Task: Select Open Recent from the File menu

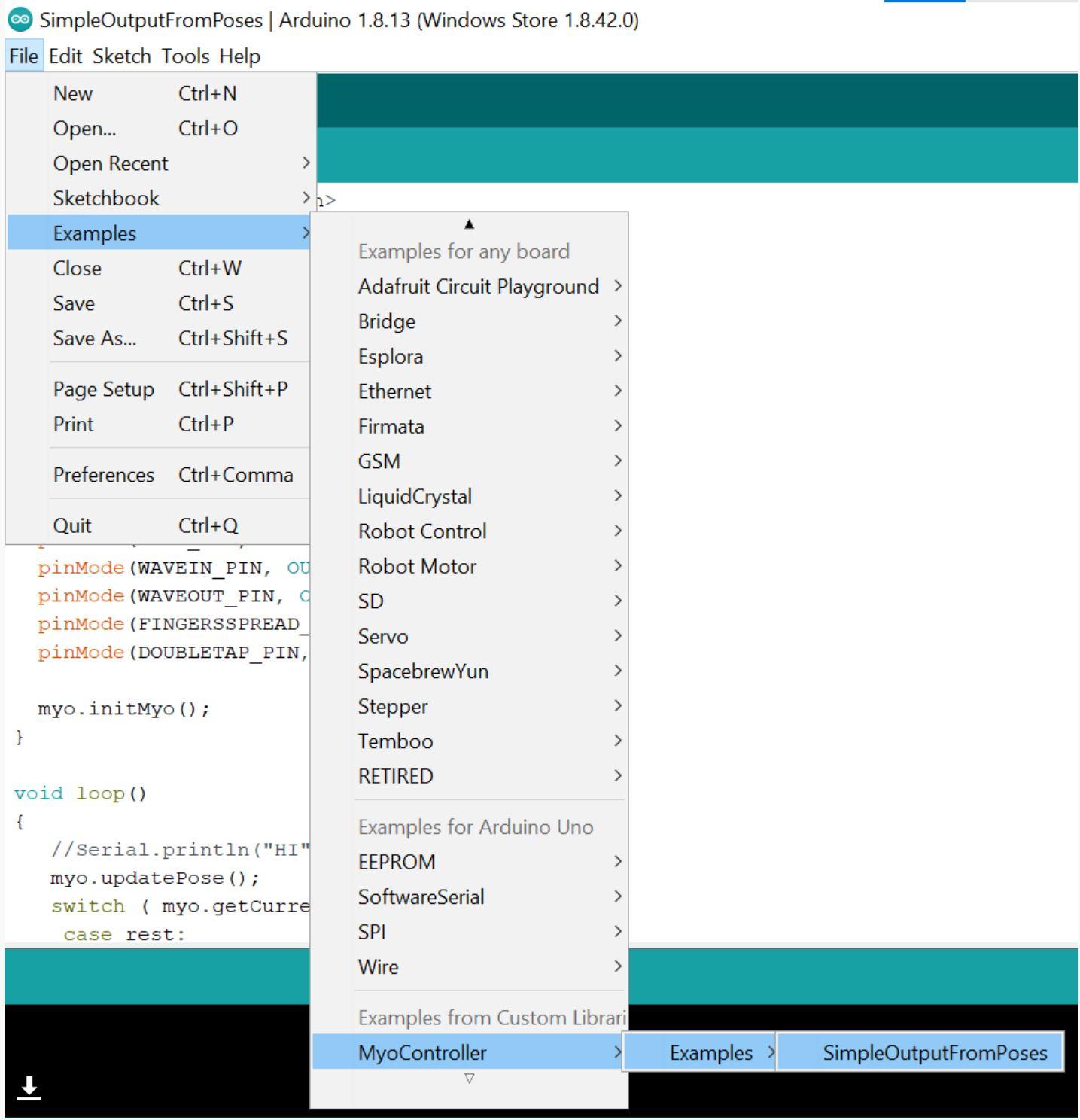Action: coord(110,163)
